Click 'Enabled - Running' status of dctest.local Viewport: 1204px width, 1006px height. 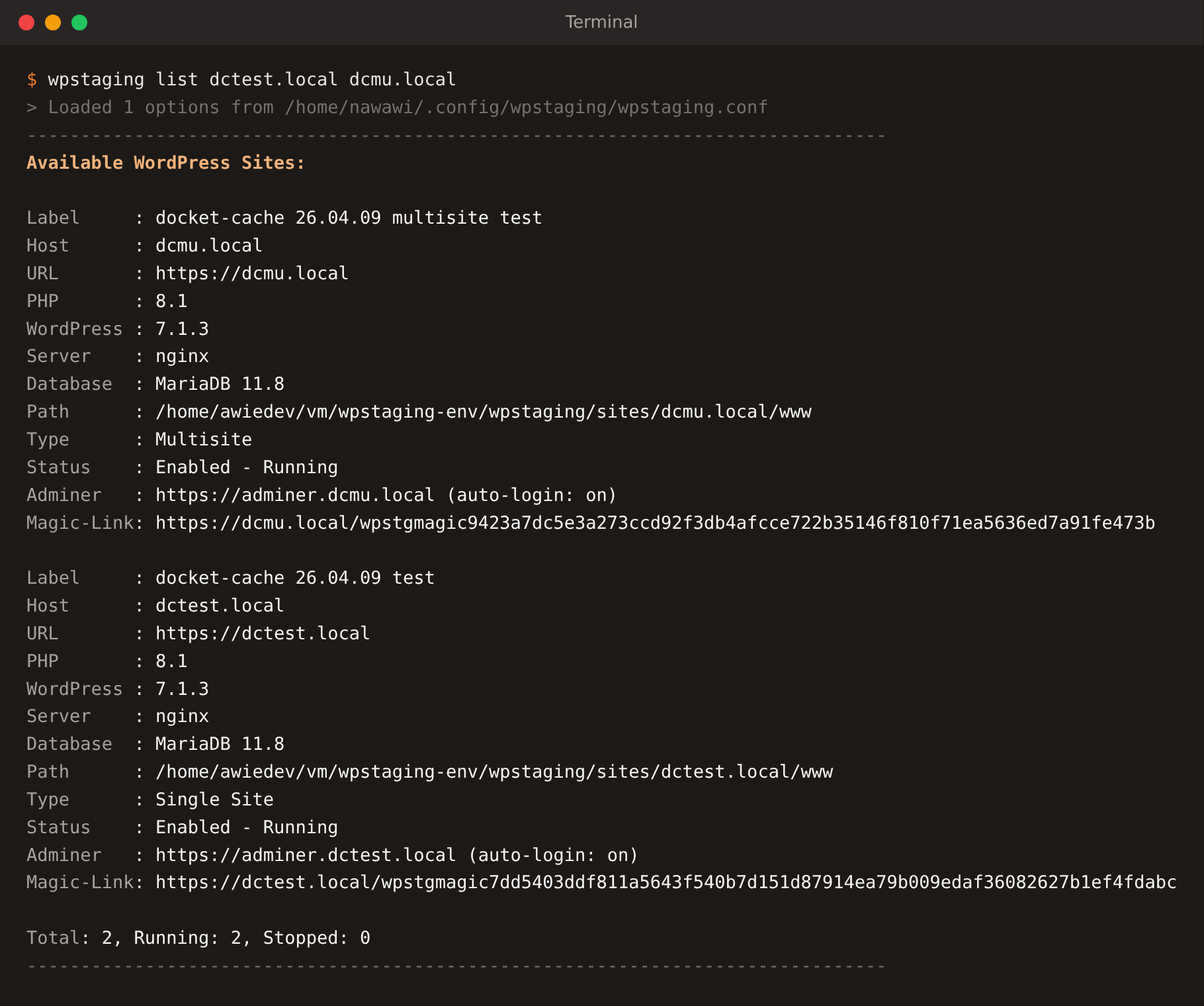pyautogui.click(x=247, y=827)
